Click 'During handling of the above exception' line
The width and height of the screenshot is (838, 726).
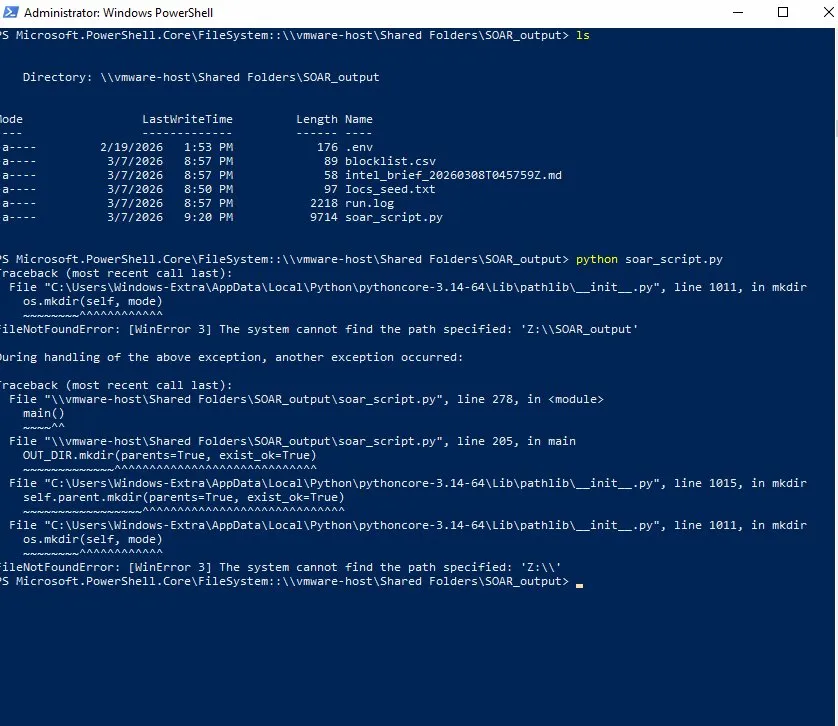coord(231,357)
